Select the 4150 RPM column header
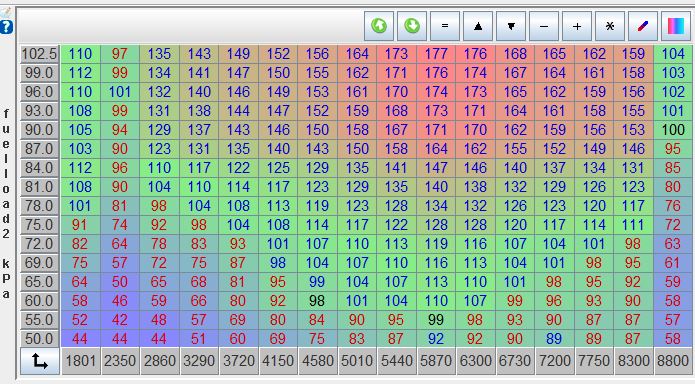The width and height of the screenshot is (695, 384). click(278, 361)
